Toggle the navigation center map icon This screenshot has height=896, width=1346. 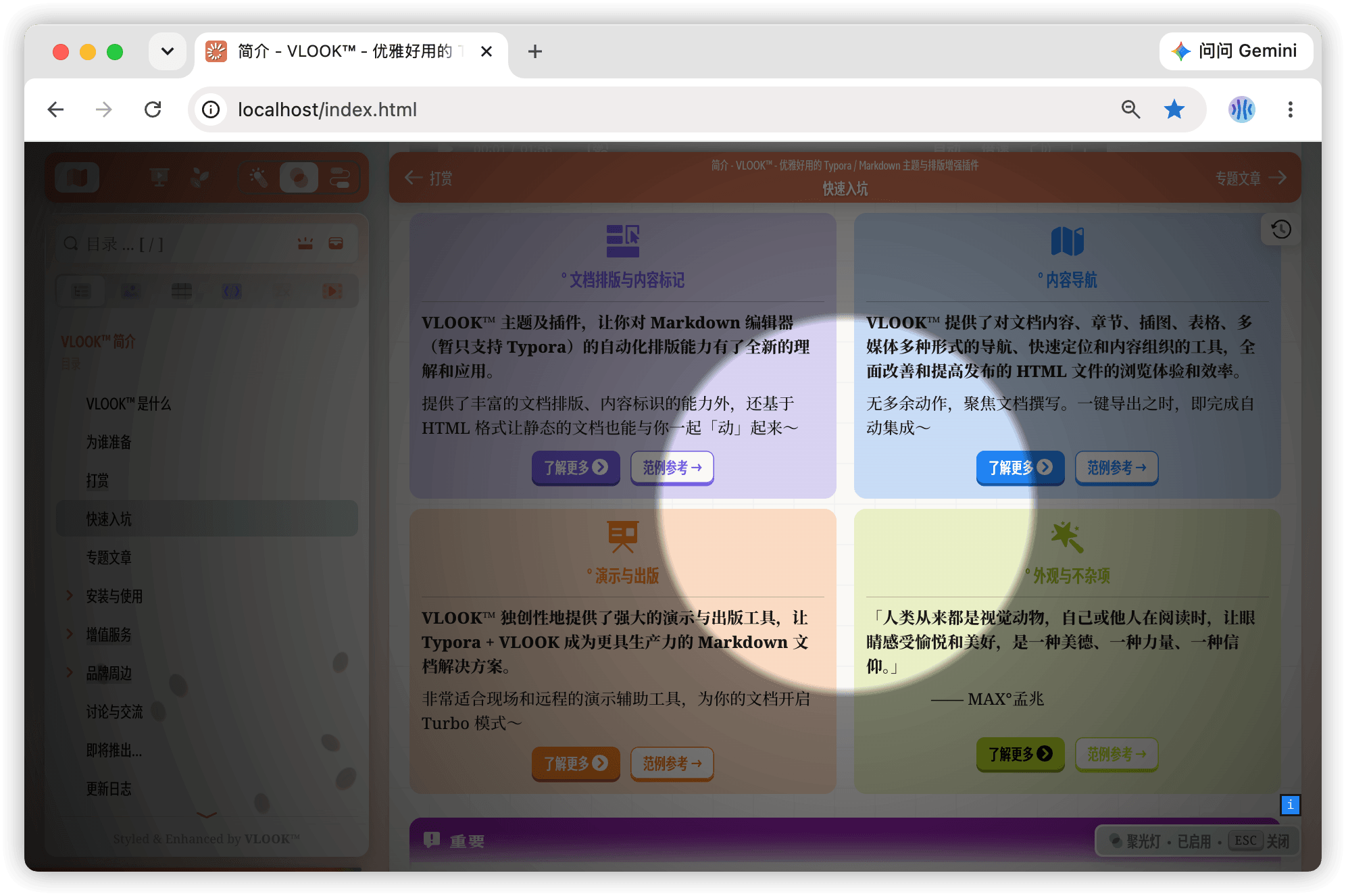77,178
